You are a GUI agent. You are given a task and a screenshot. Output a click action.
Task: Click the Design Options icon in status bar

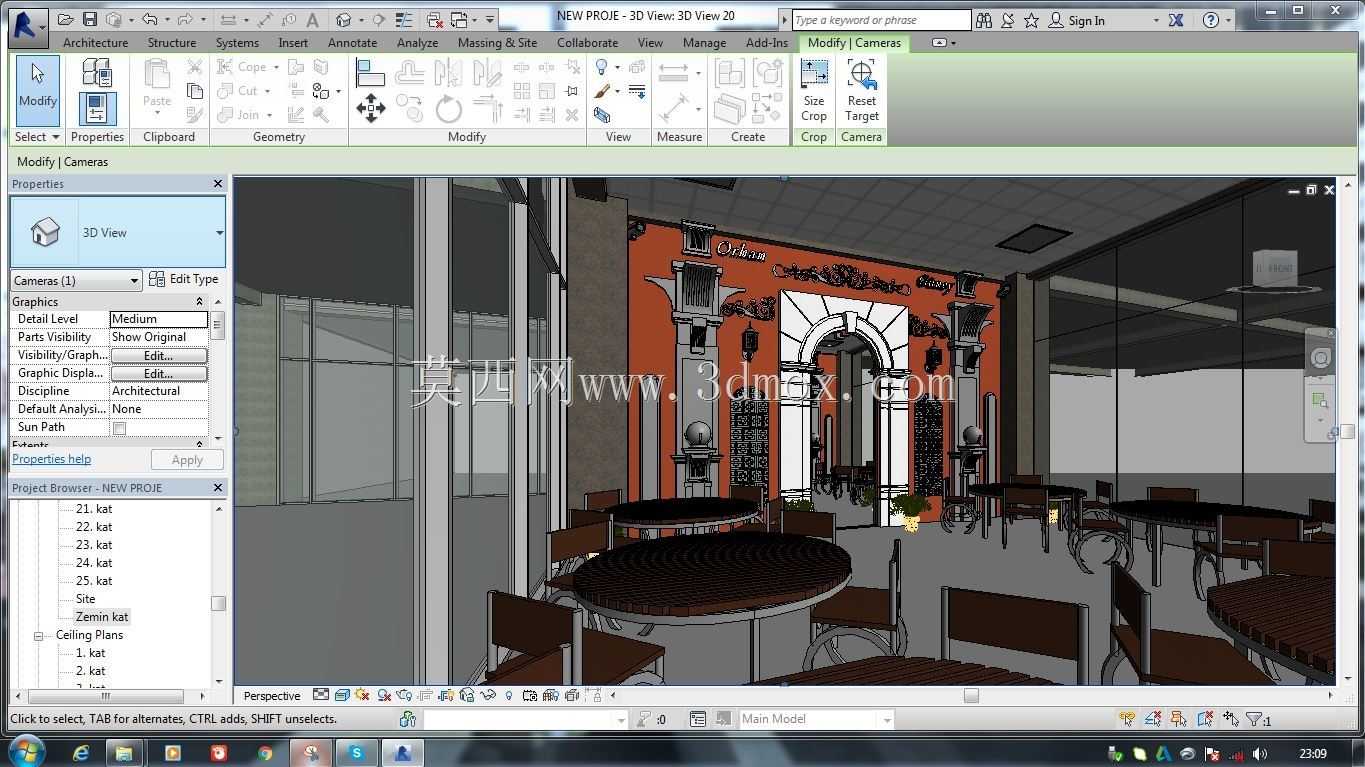(698, 719)
